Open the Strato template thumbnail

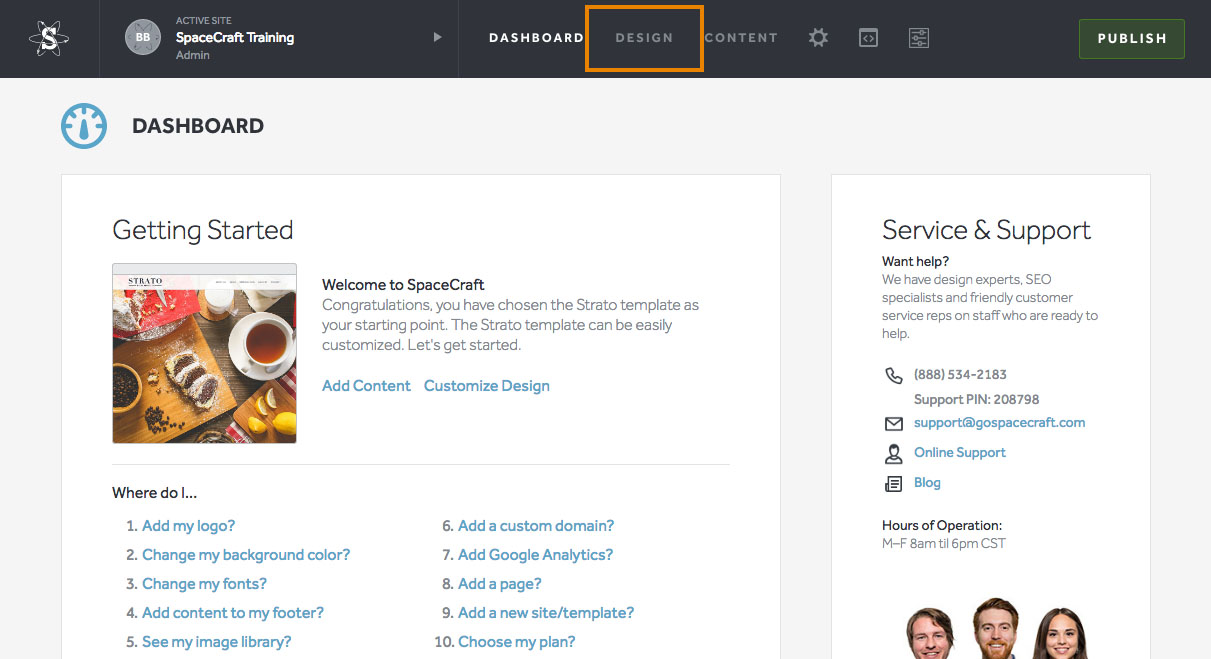tap(204, 353)
